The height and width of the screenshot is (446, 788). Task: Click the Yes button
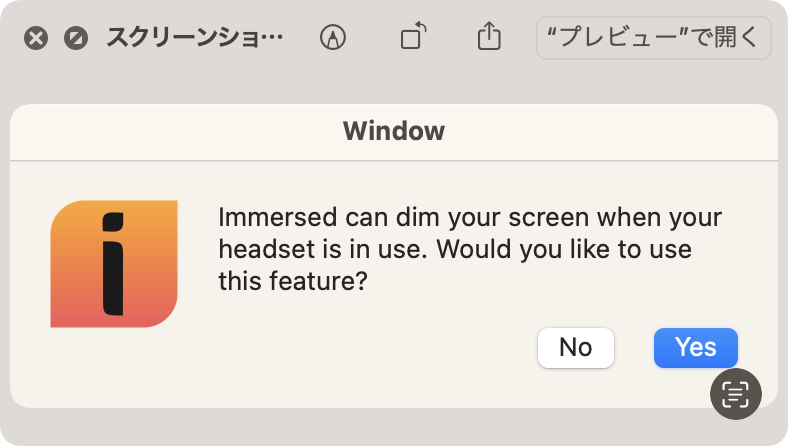click(x=696, y=347)
